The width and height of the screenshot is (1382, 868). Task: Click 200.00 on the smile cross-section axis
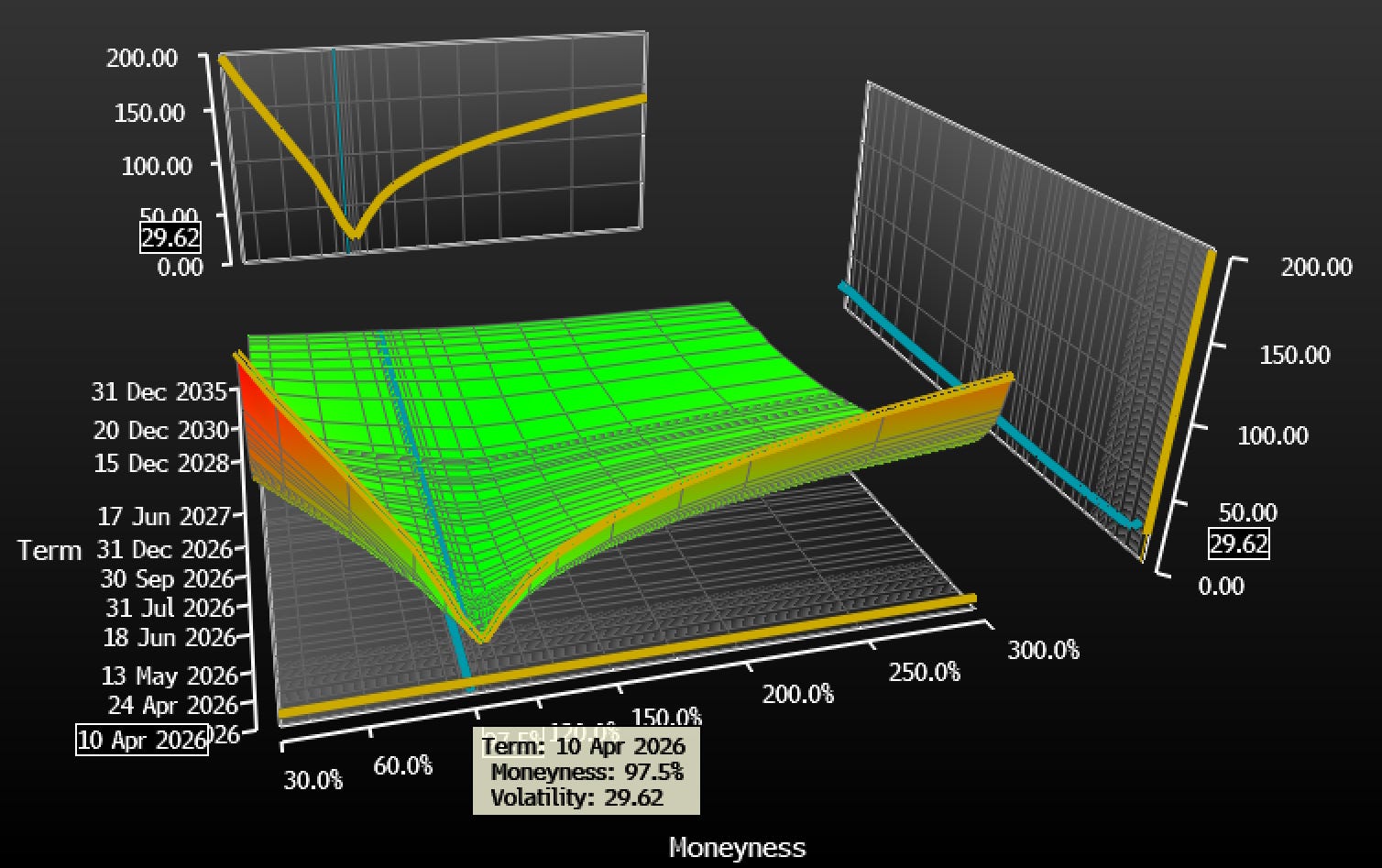[142, 59]
